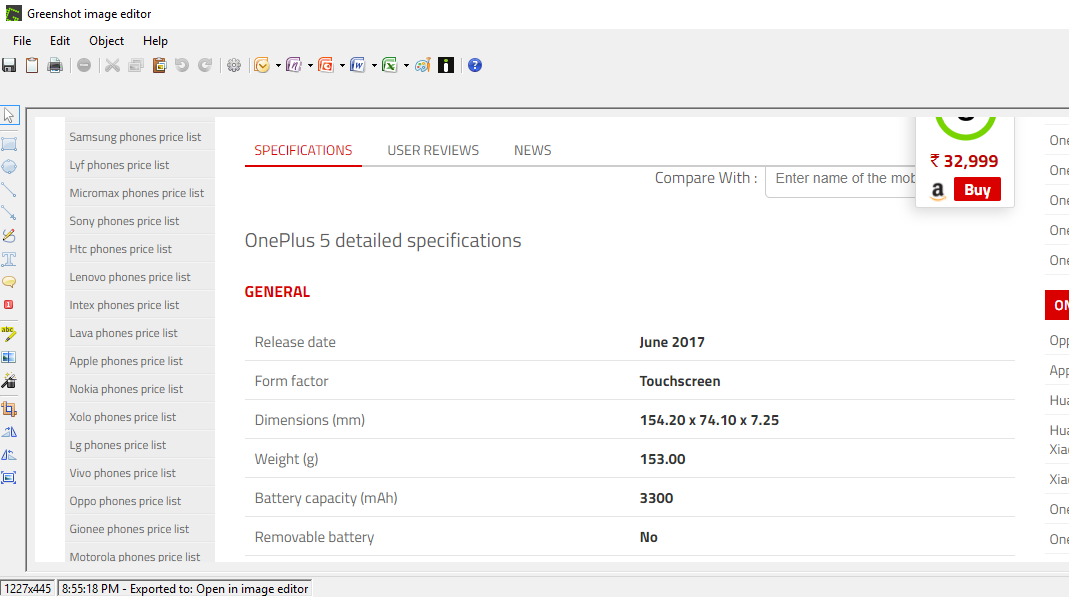The width and height of the screenshot is (1069, 597).
Task: Select the Obfuscate tool
Action: pyautogui.click(x=9, y=357)
